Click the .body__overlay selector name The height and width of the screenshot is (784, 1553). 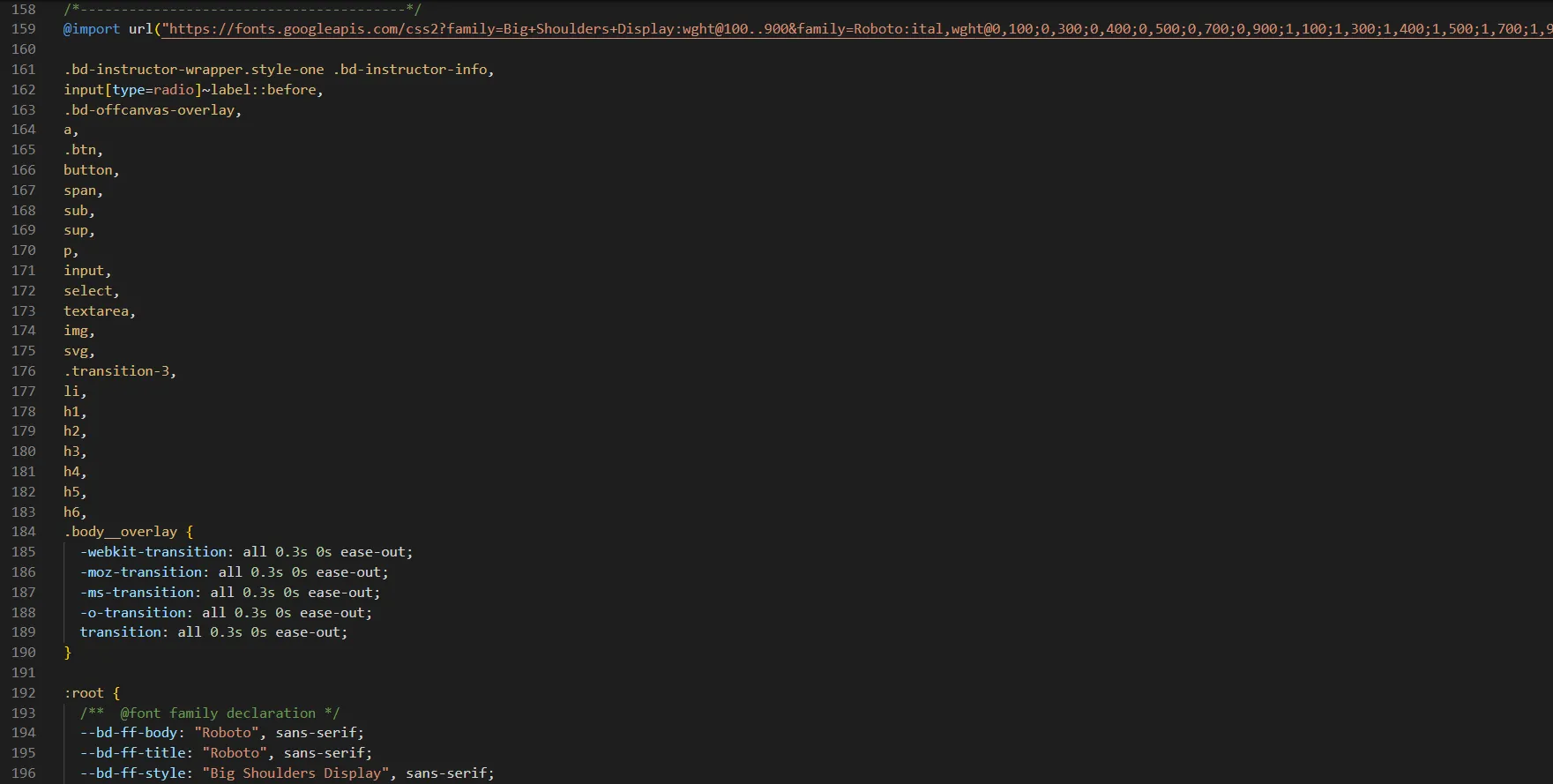click(x=120, y=532)
